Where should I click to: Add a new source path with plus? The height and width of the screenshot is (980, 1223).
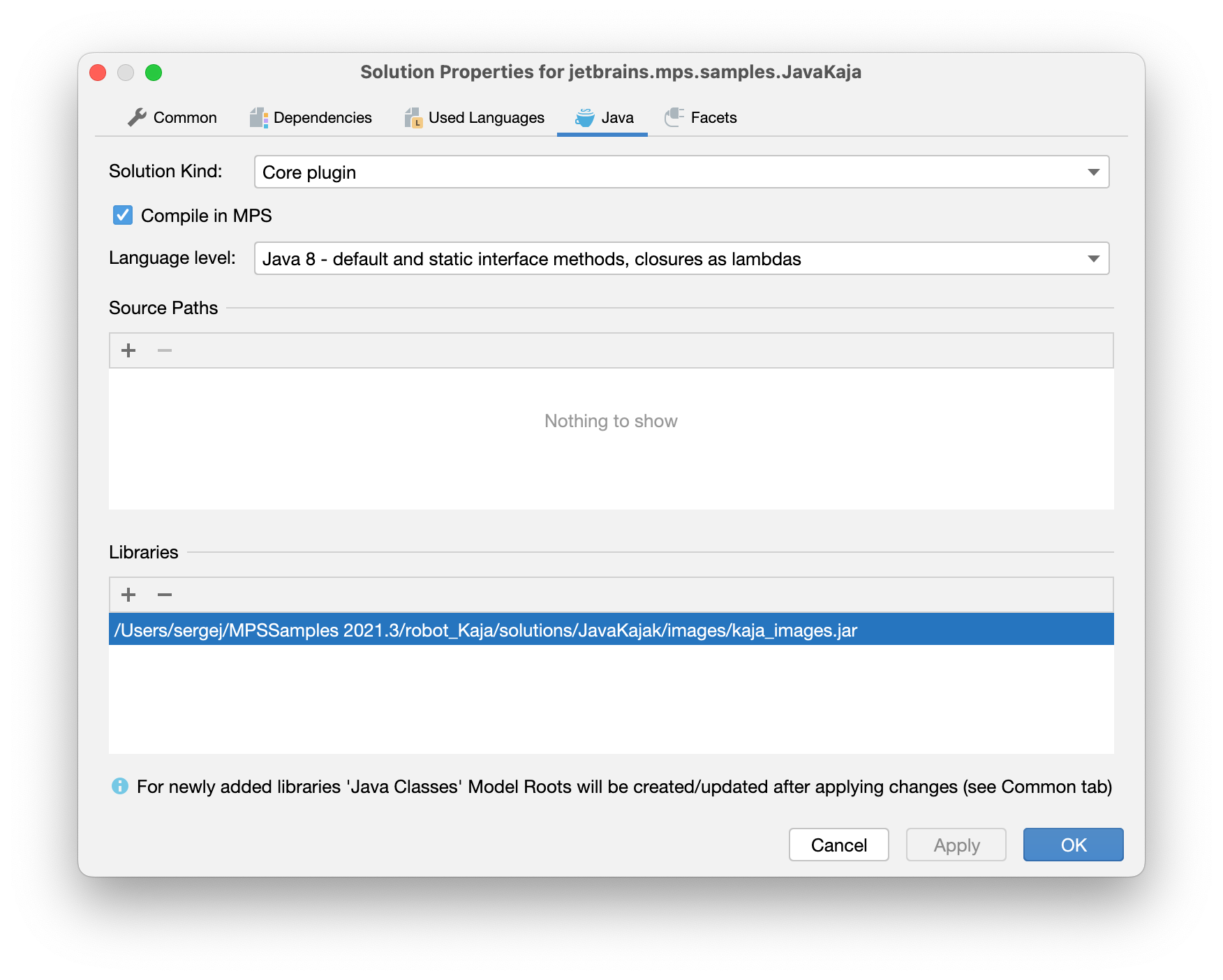128,350
